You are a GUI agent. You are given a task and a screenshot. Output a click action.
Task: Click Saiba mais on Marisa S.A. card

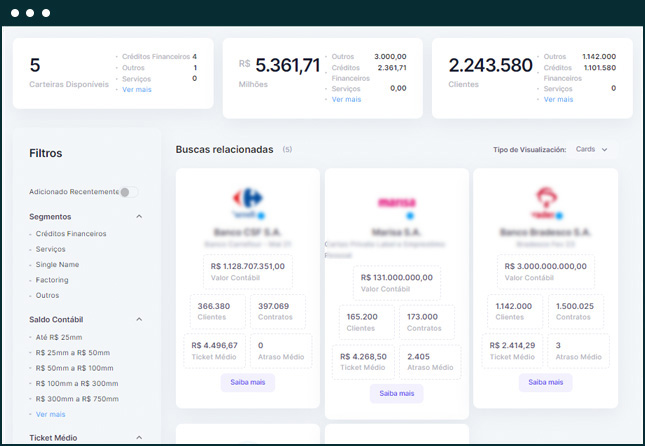[x=396, y=393]
